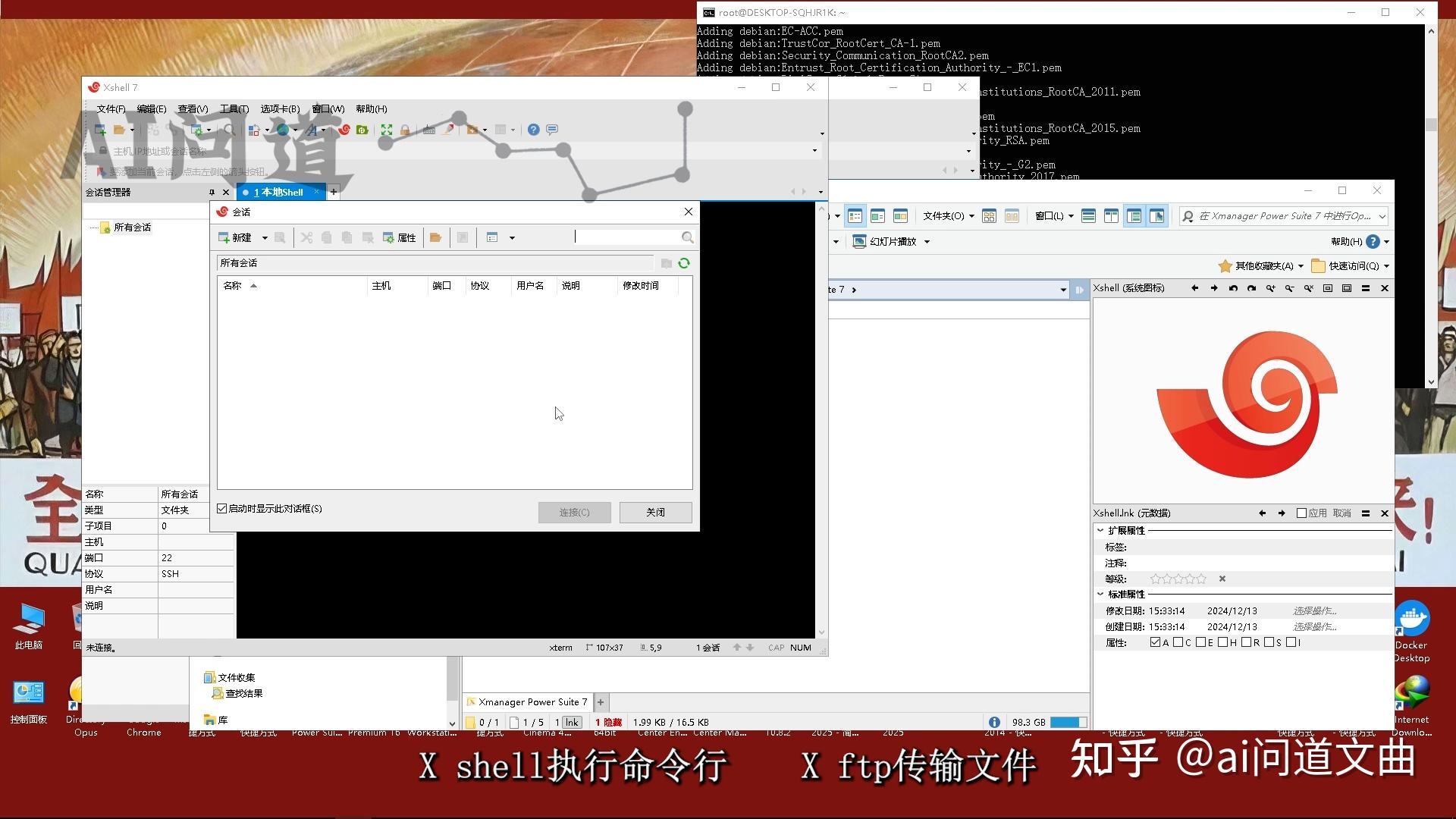This screenshot has height=819, width=1456.
Task: Click the open folder icon in 会话 dialog toolbar
Action: pyautogui.click(x=435, y=237)
